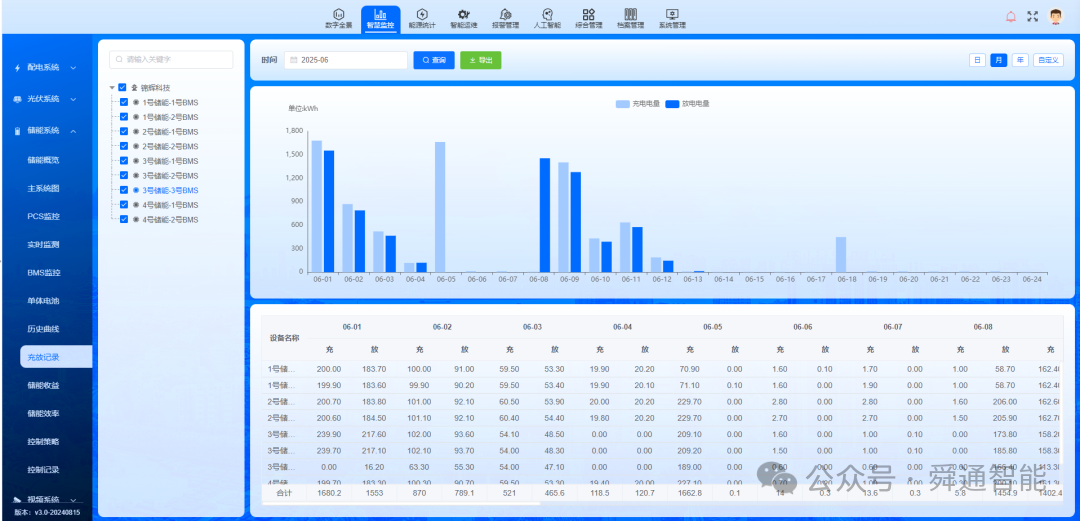Image resolution: width=1080 pixels, height=521 pixels.
Task: Uncheck the 1号储能-2号BMS checkbox
Action: [124, 116]
